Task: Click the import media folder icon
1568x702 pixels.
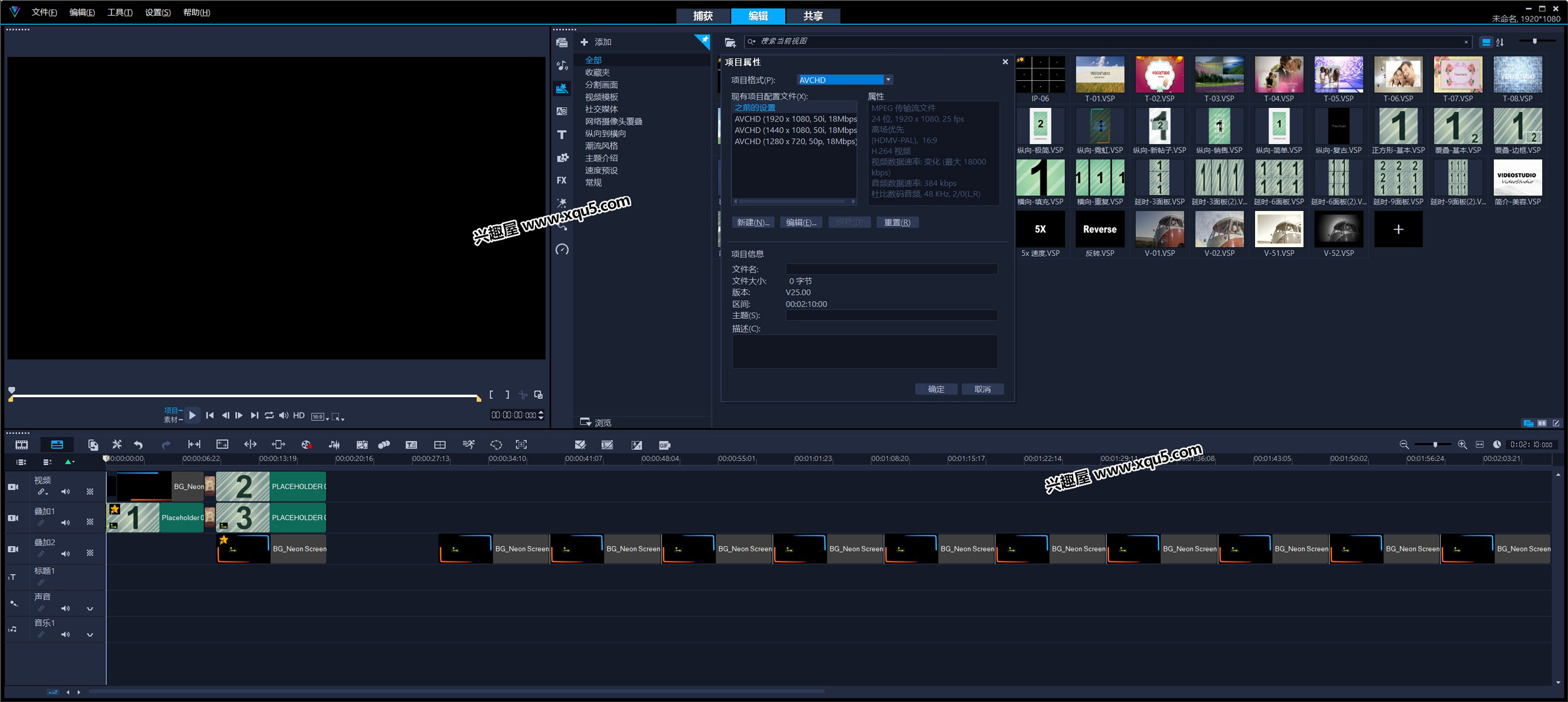Action: (x=730, y=42)
